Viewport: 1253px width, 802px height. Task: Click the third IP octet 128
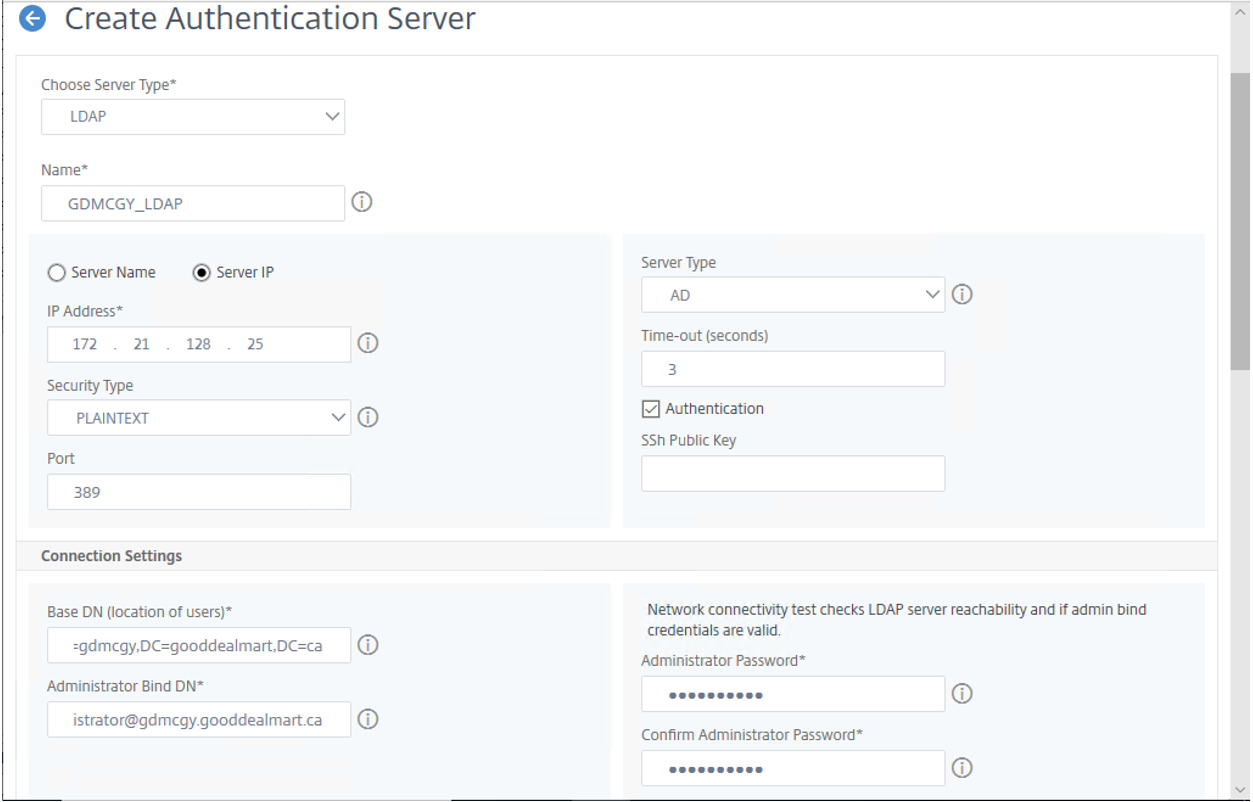pyautogui.click(x=198, y=344)
